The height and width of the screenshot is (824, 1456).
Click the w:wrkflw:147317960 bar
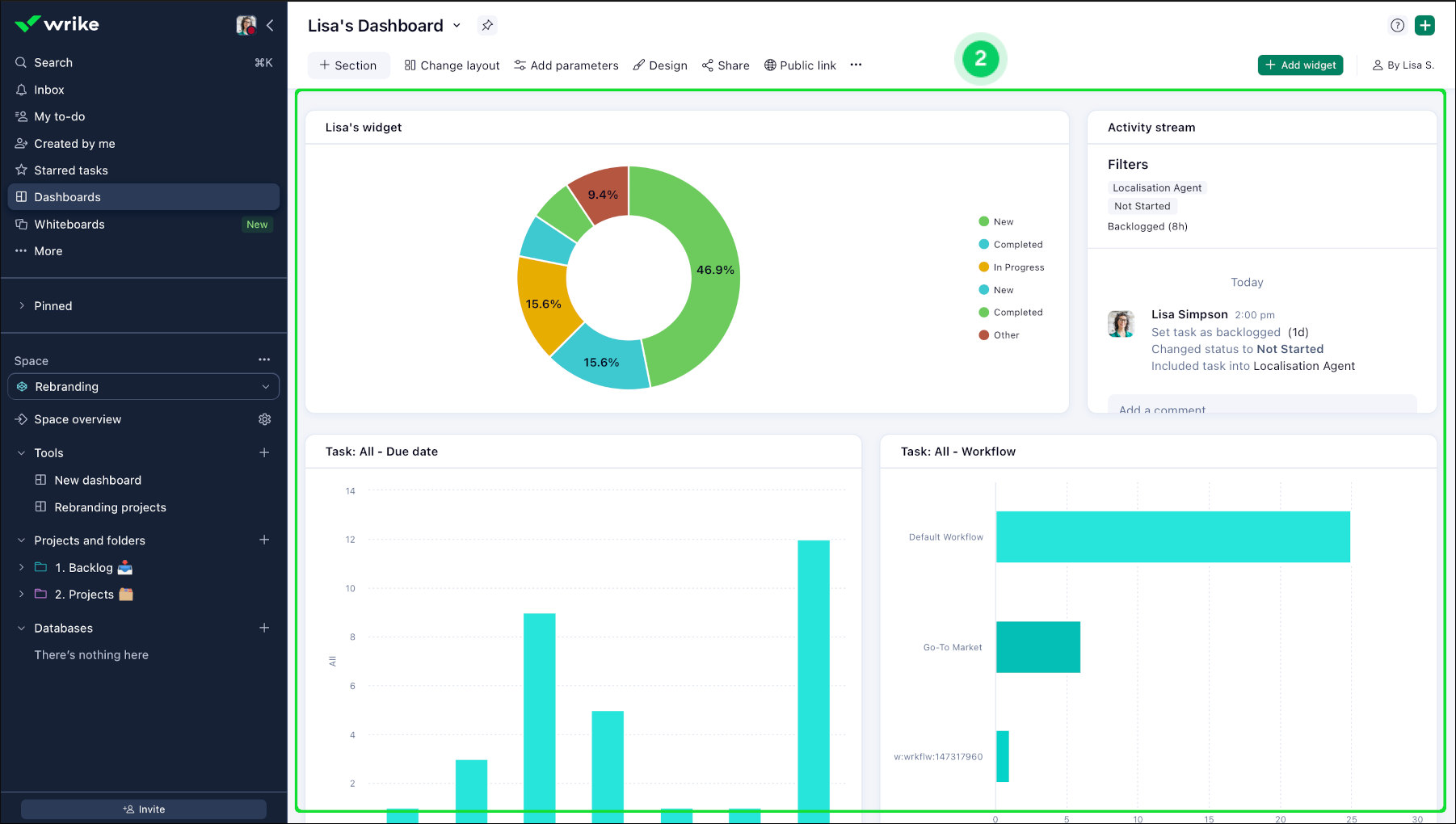(x=1003, y=757)
